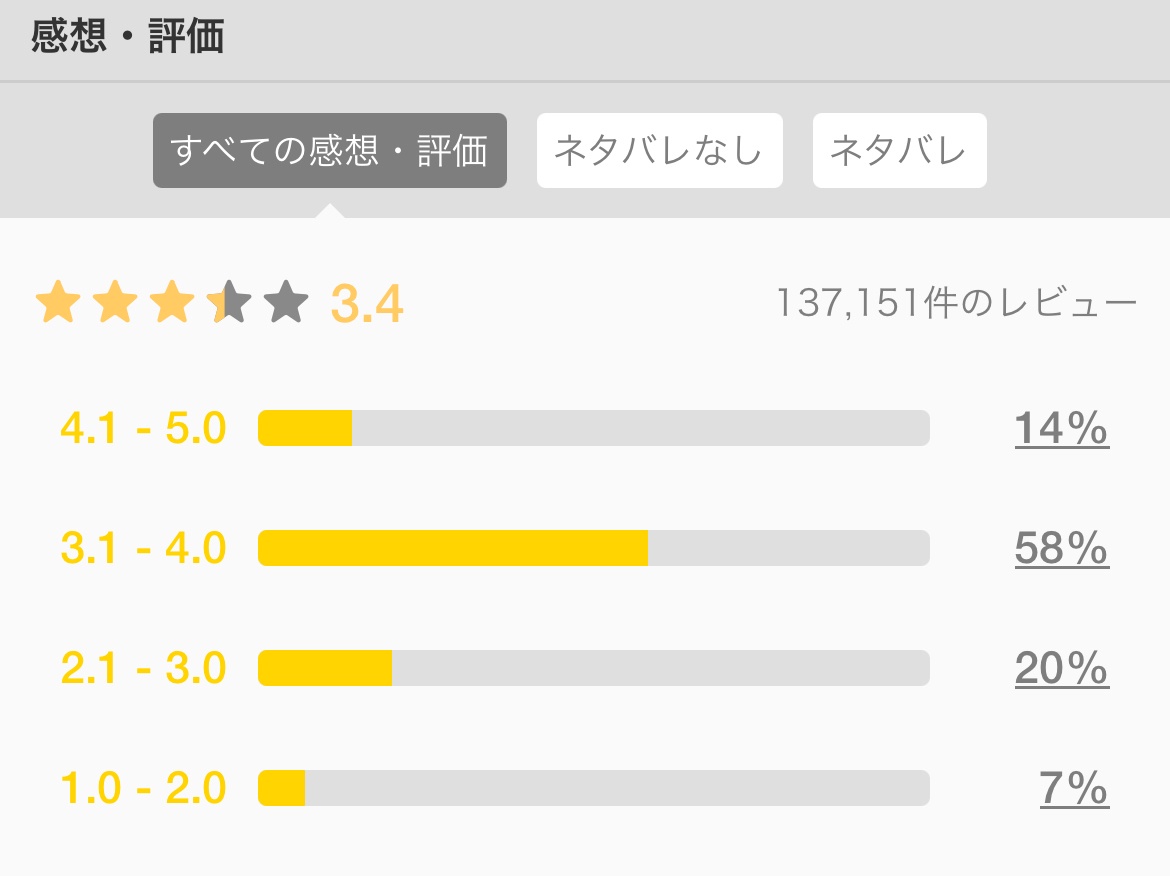Click the first yellow star icon

tap(57, 302)
